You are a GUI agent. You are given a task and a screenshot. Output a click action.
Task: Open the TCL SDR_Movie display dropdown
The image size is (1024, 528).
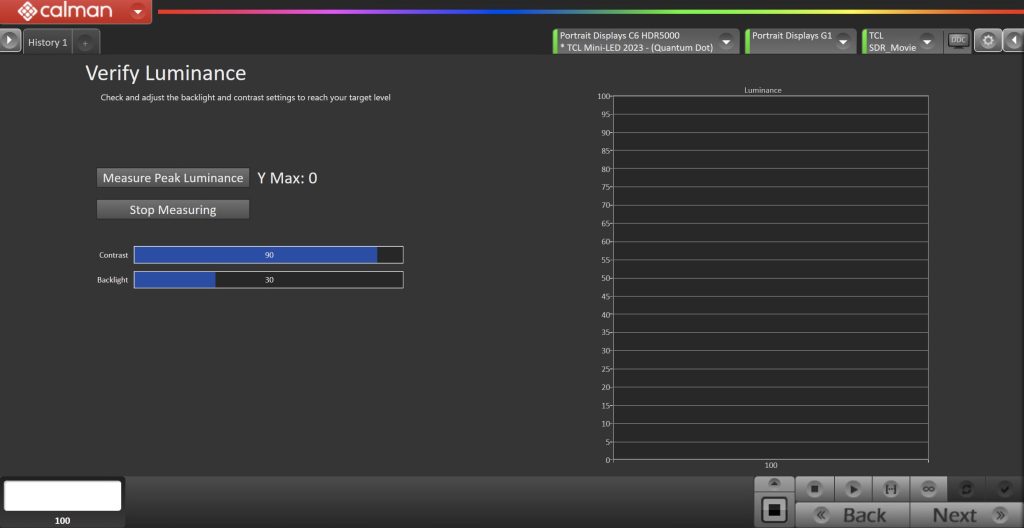tap(926, 42)
